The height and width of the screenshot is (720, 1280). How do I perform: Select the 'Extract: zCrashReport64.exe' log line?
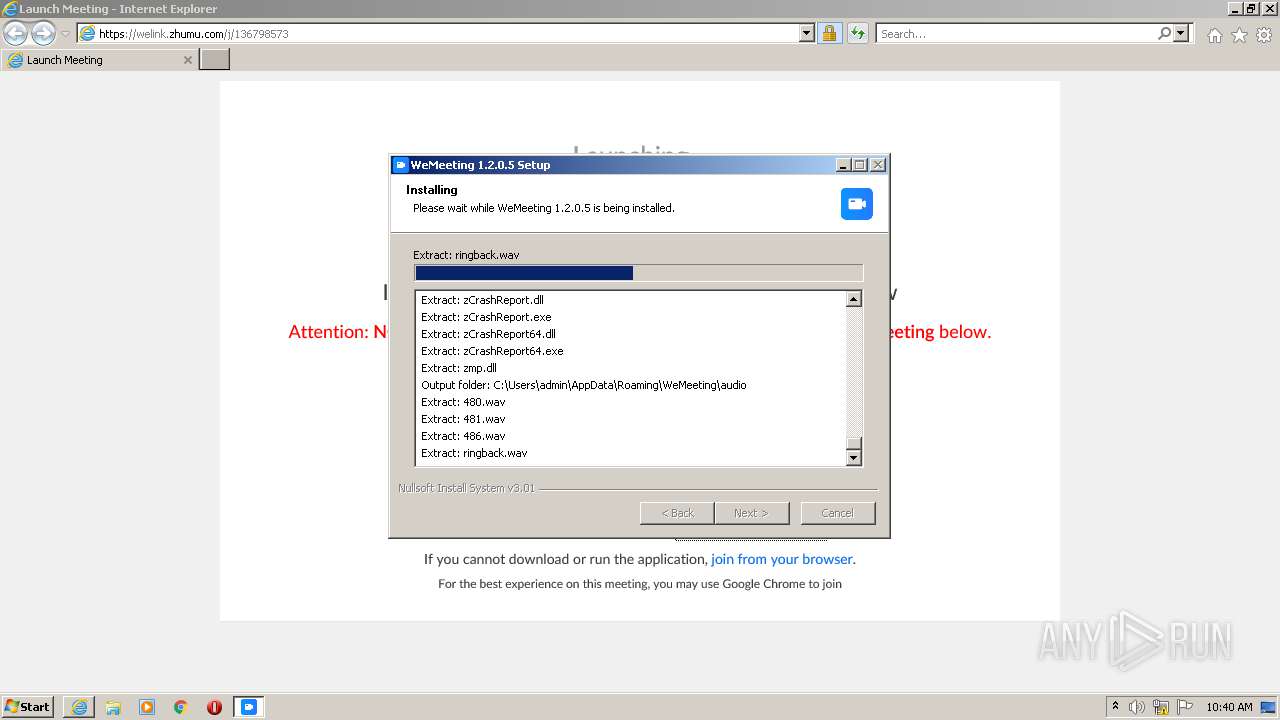pos(492,351)
